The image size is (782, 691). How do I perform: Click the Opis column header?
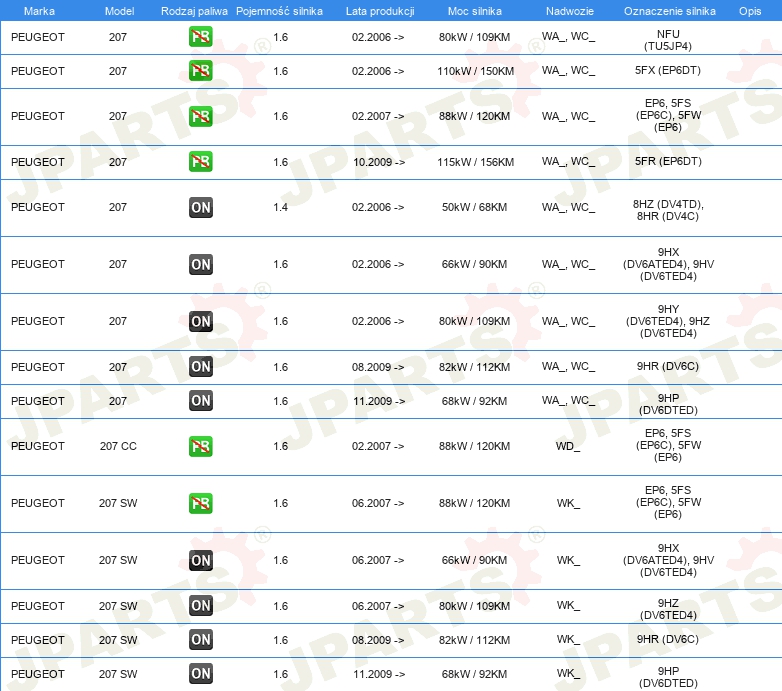tap(750, 11)
